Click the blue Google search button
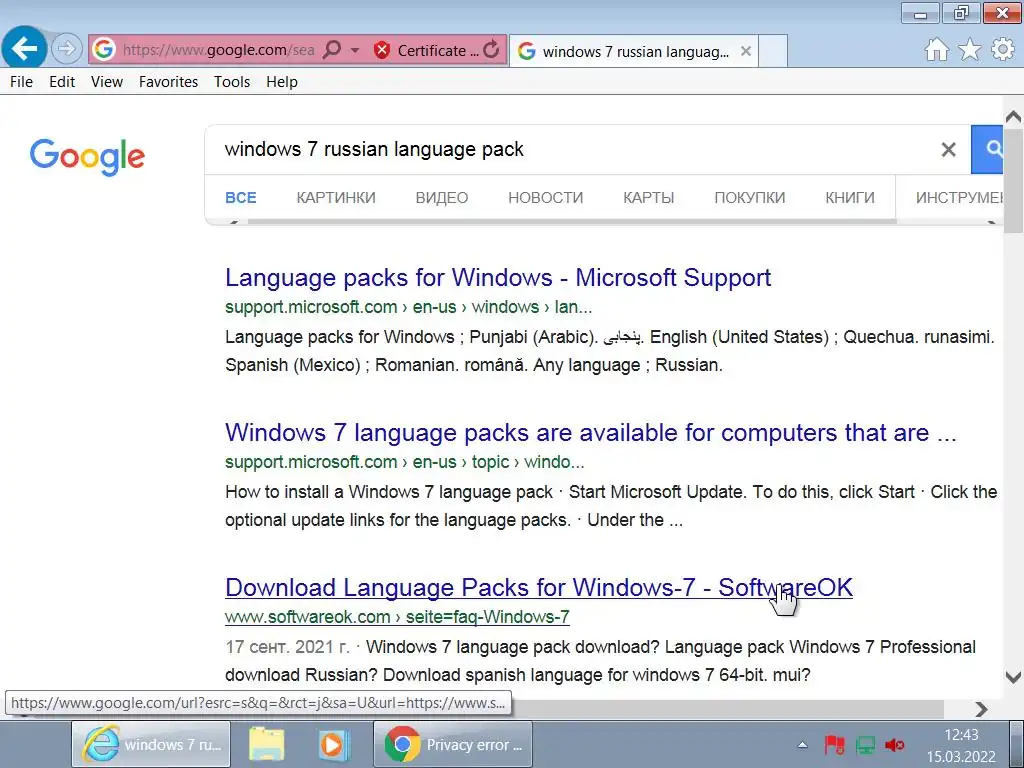The width and height of the screenshot is (1024, 768). 987,150
